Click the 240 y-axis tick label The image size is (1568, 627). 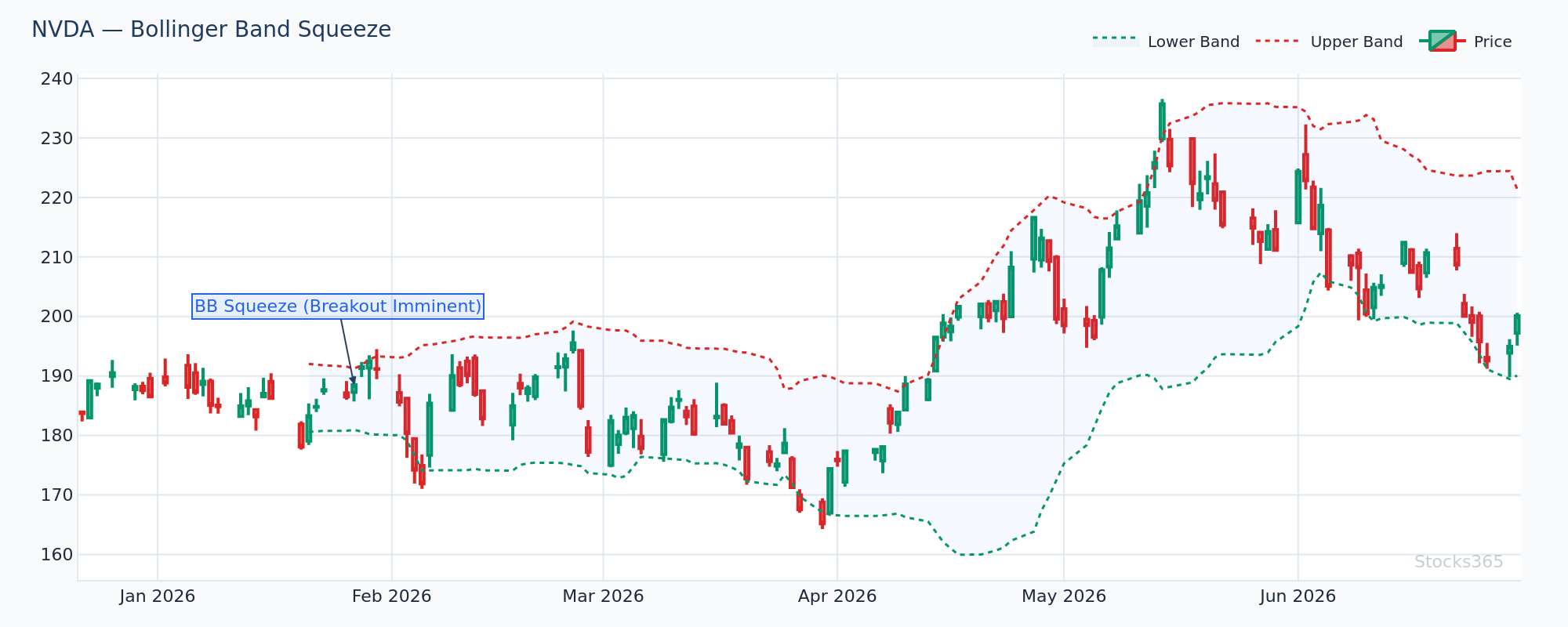[x=57, y=79]
